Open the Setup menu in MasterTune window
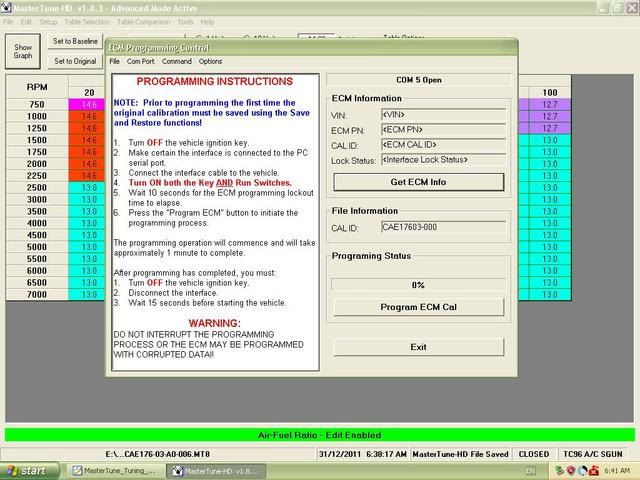The width and height of the screenshot is (640, 480). [x=48, y=22]
